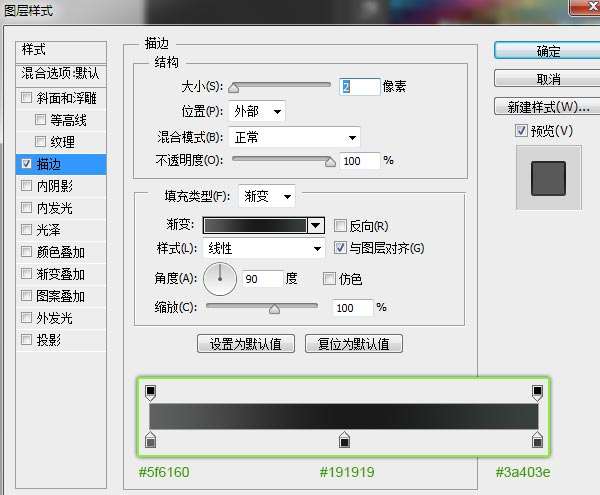Select the left color stop #5f6160
This screenshot has height=495, width=600.
151,440
